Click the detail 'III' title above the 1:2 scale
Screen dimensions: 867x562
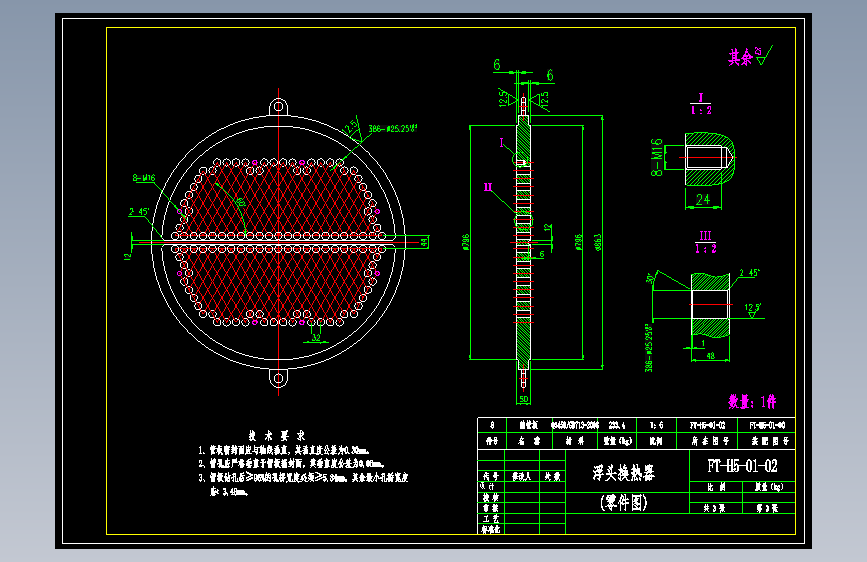click(x=705, y=236)
